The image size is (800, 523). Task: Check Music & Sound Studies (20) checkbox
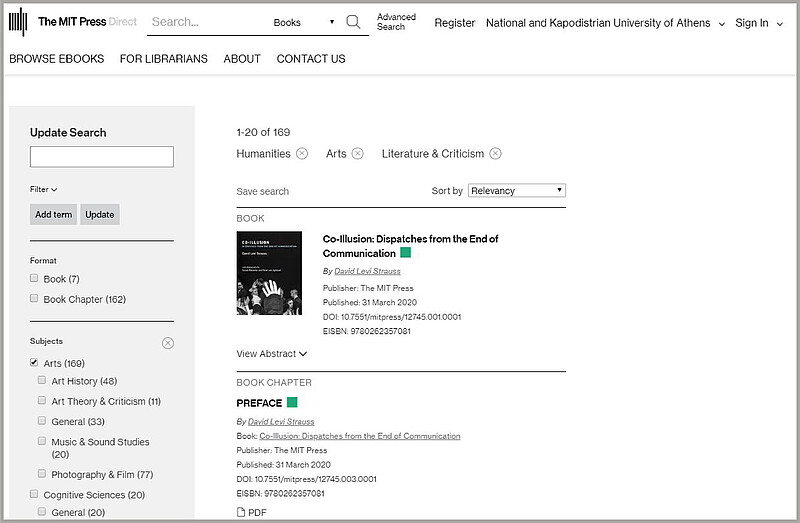[42, 441]
